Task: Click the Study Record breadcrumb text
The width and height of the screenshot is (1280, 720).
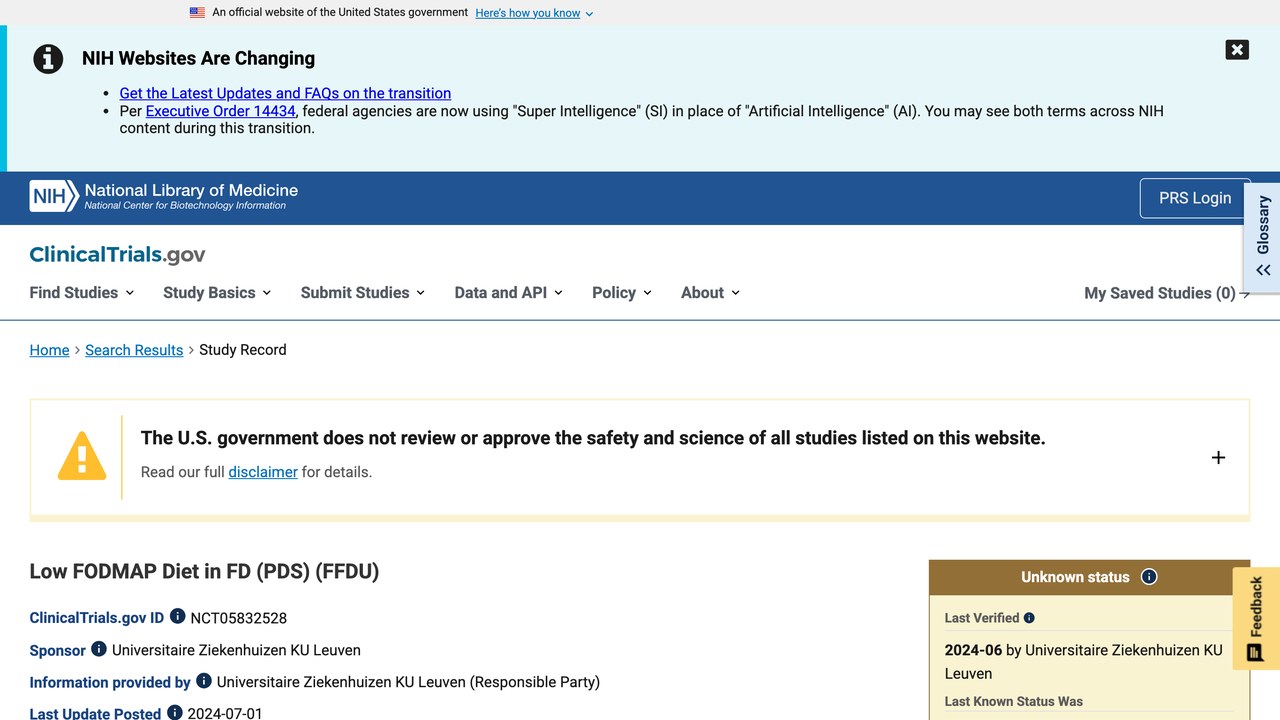Action: pyautogui.click(x=243, y=350)
